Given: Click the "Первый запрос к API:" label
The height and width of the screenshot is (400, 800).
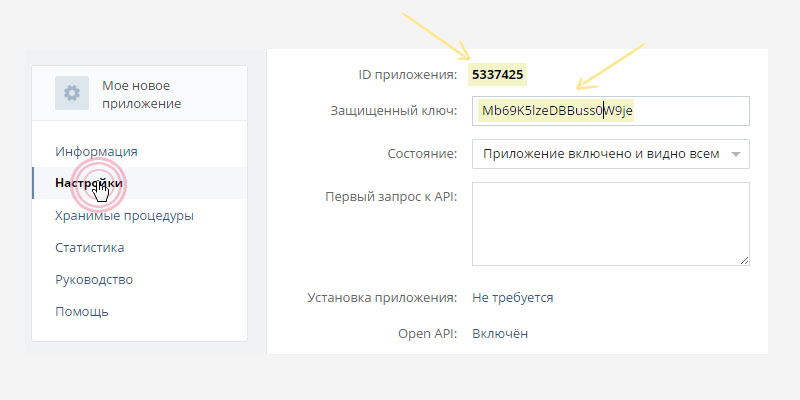Looking at the screenshot, I should [391, 196].
